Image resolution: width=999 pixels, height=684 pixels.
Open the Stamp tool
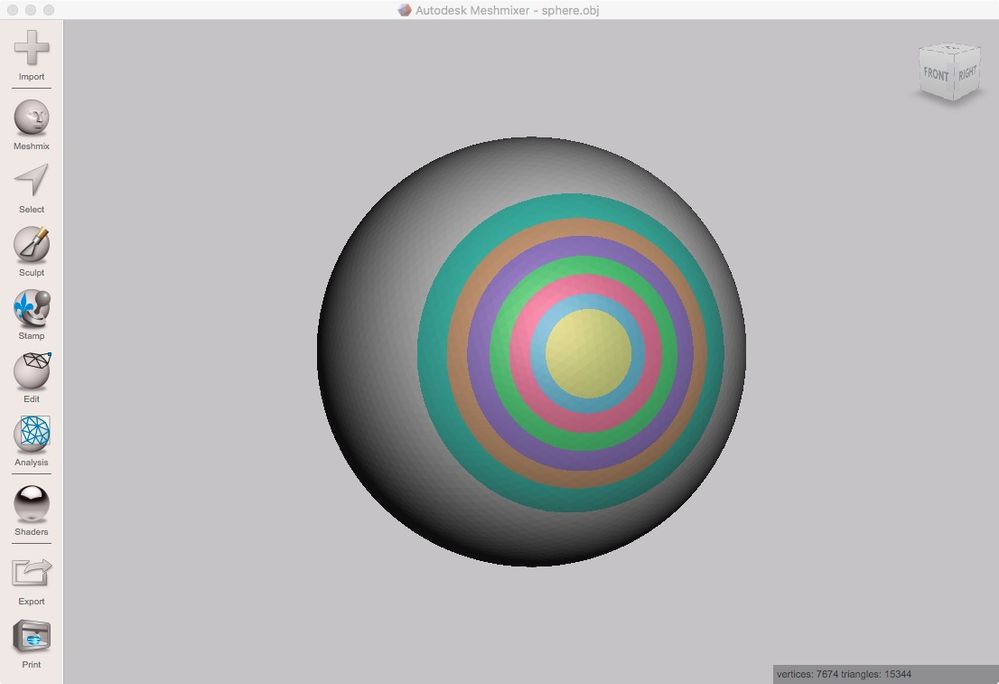pyautogui.click(x=31, y=315)
